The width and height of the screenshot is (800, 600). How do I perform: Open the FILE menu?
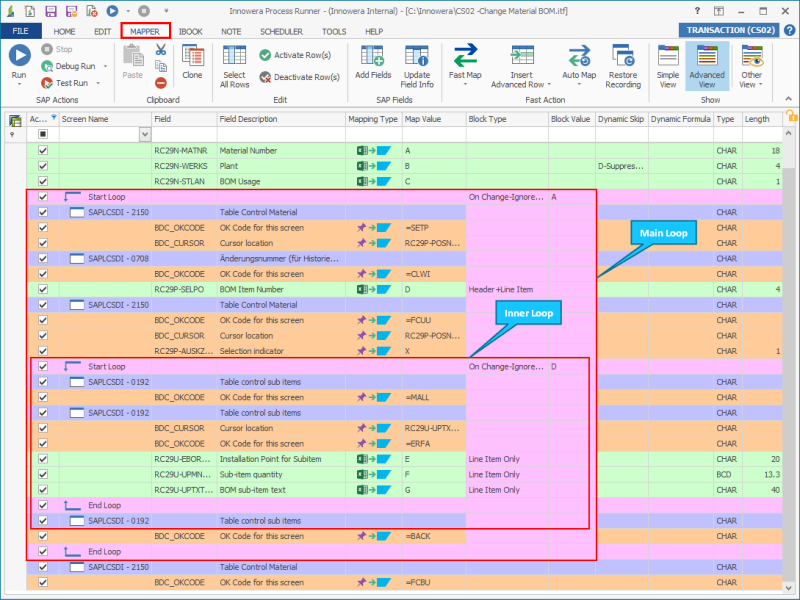(20, 31)
